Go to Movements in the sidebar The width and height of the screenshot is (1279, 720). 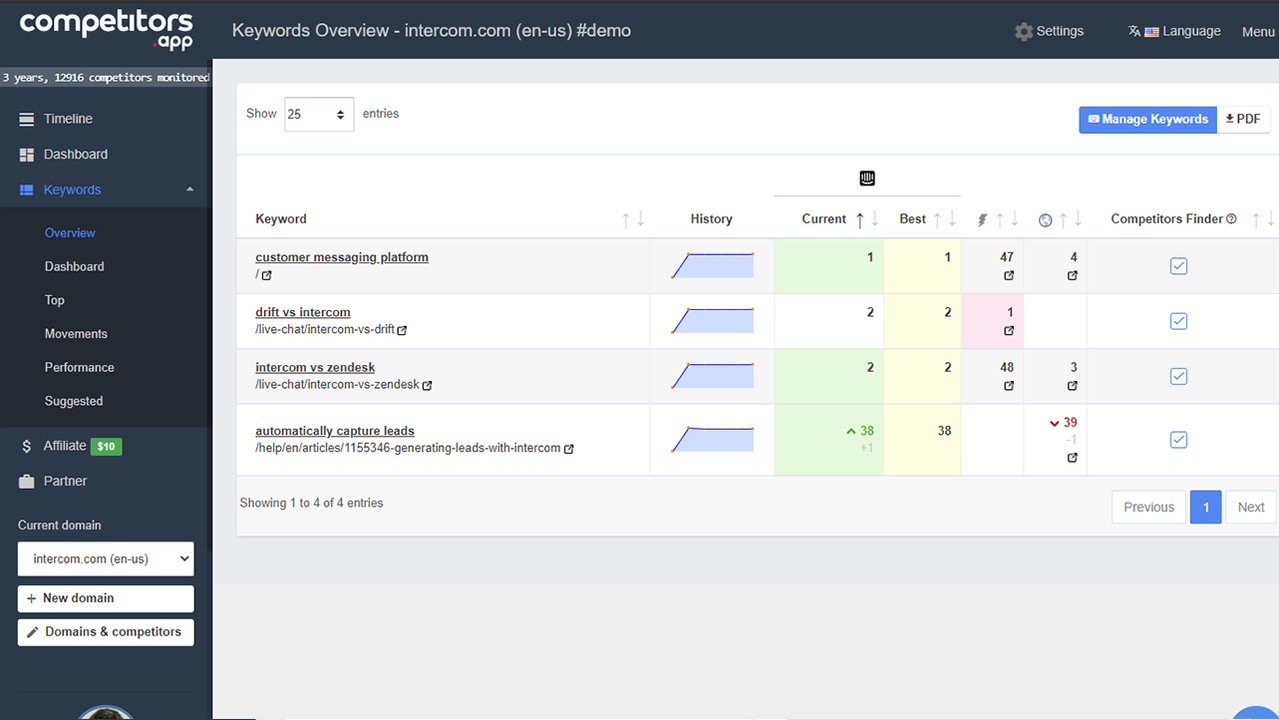(76, 334)
